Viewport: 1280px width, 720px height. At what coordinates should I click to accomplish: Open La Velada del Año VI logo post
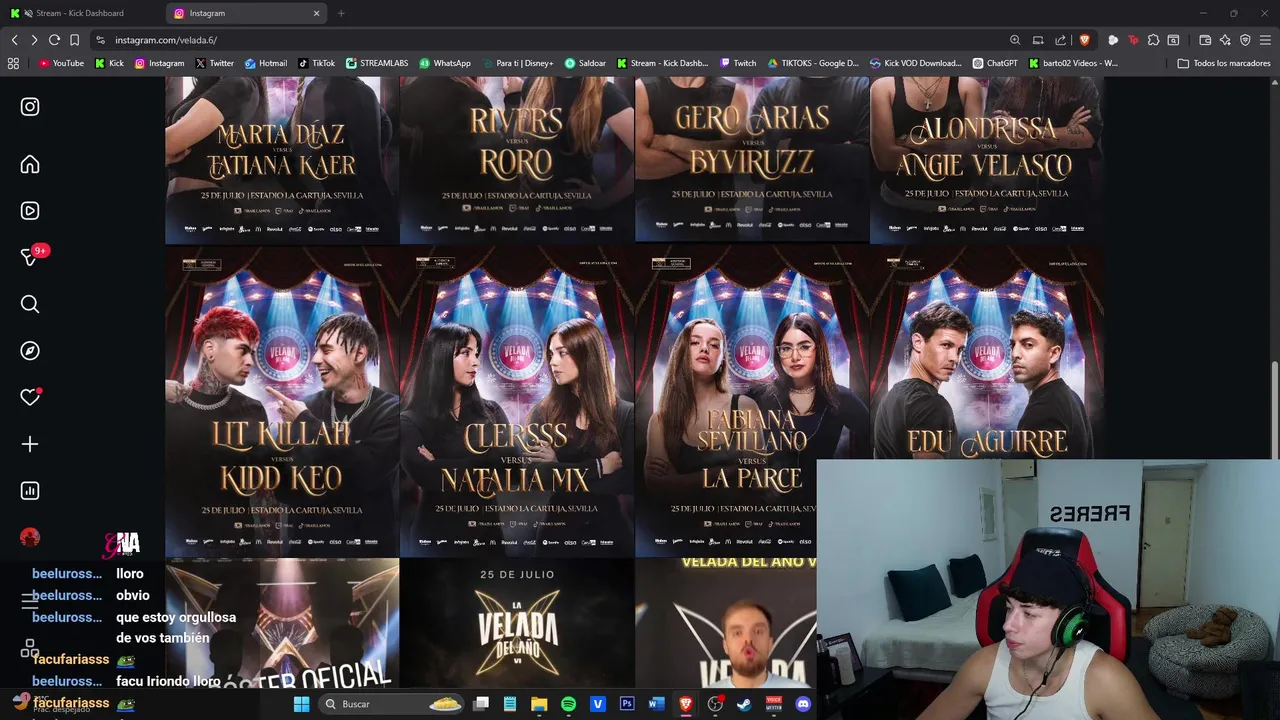[x=517, y=623]
